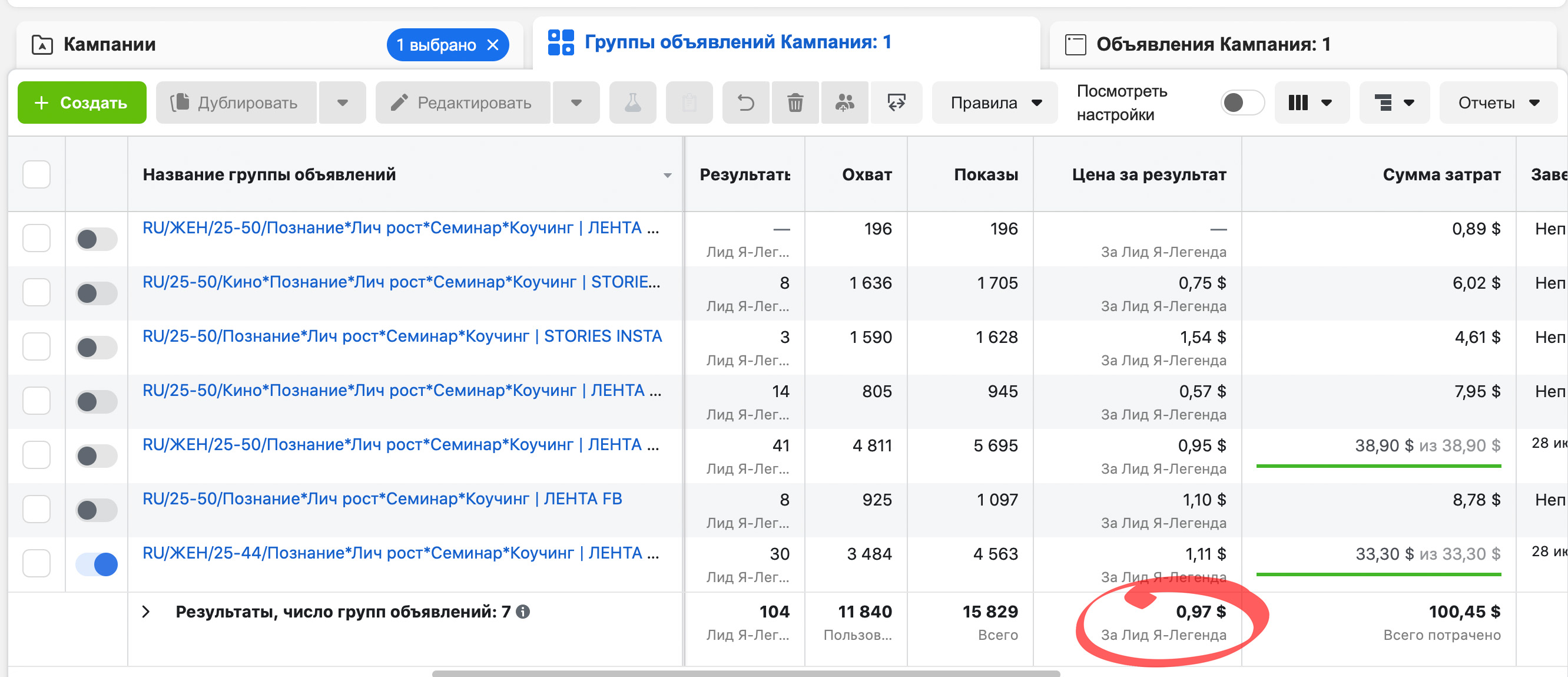Click the total spend 100,45 $
This screenshot has height=677, width=1568.
point(1464,612)
